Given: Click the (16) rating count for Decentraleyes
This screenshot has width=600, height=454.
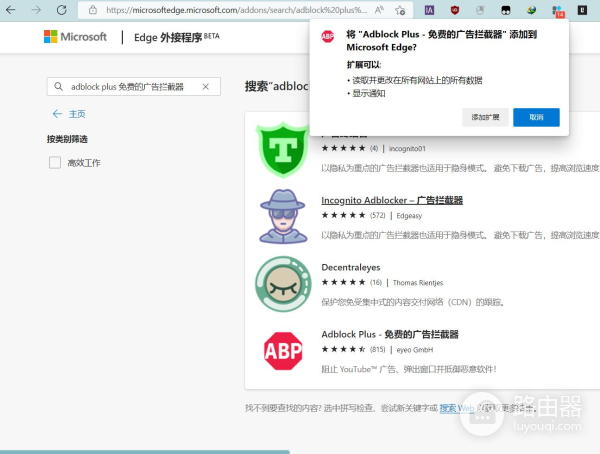Looking at the screenshot, I should 376,283.
